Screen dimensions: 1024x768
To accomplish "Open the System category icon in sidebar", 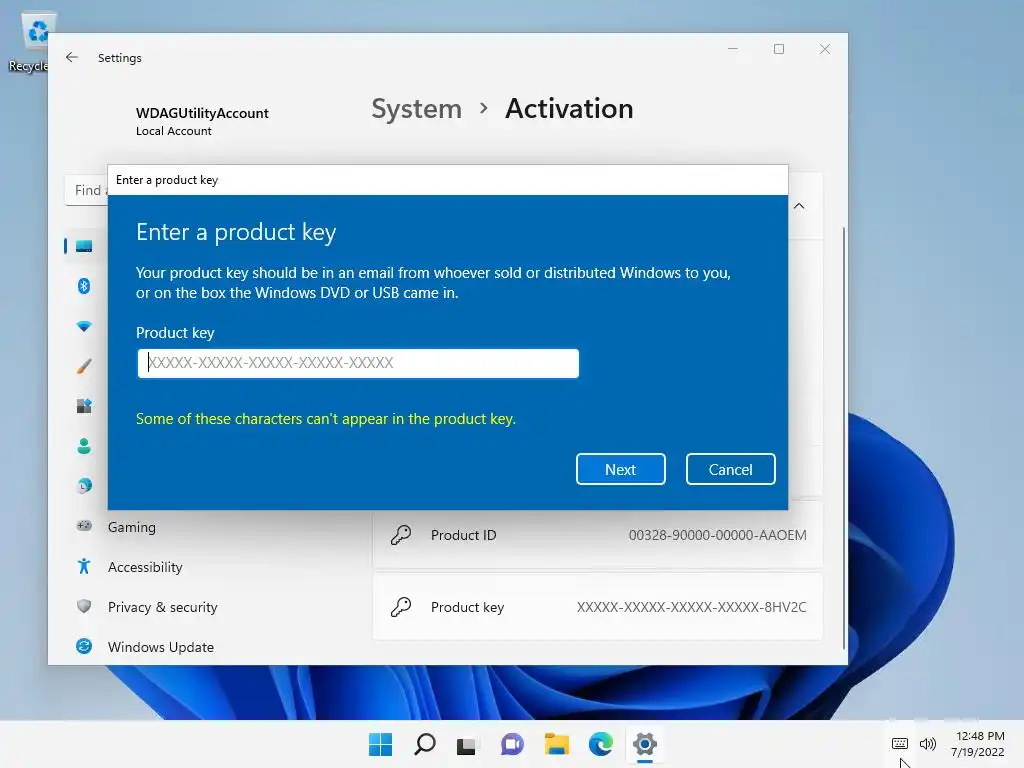I will [84, 246].
